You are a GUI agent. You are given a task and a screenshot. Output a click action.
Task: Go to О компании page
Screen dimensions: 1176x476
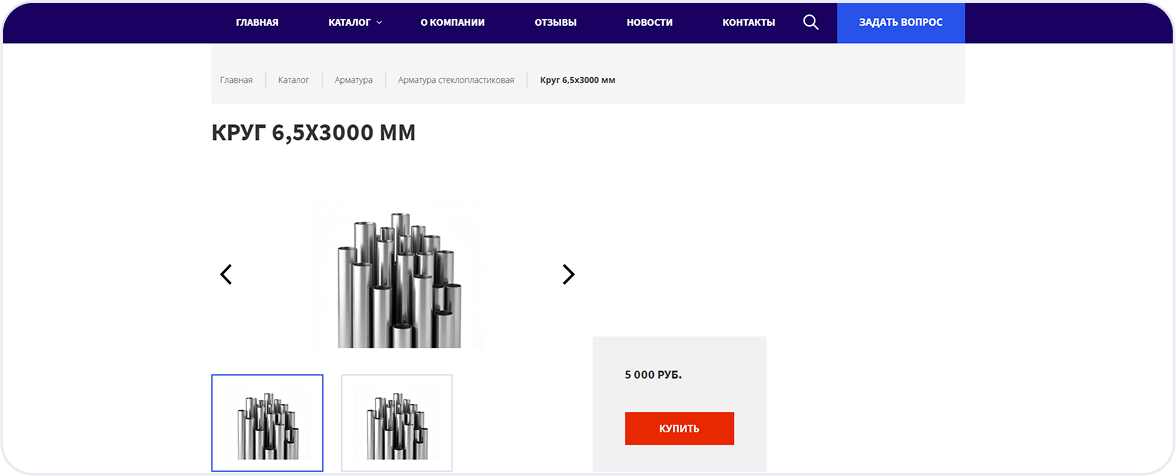pos(452,22)
